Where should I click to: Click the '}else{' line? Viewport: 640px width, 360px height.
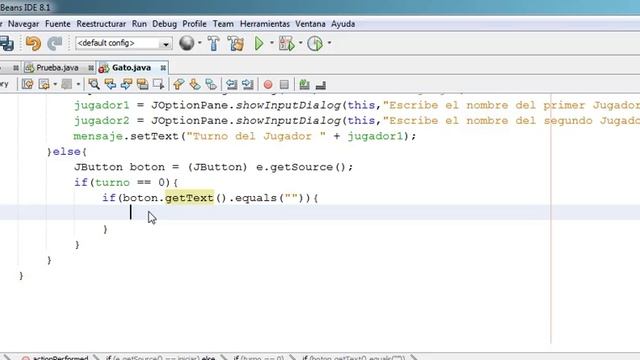(x=67, y=152)
